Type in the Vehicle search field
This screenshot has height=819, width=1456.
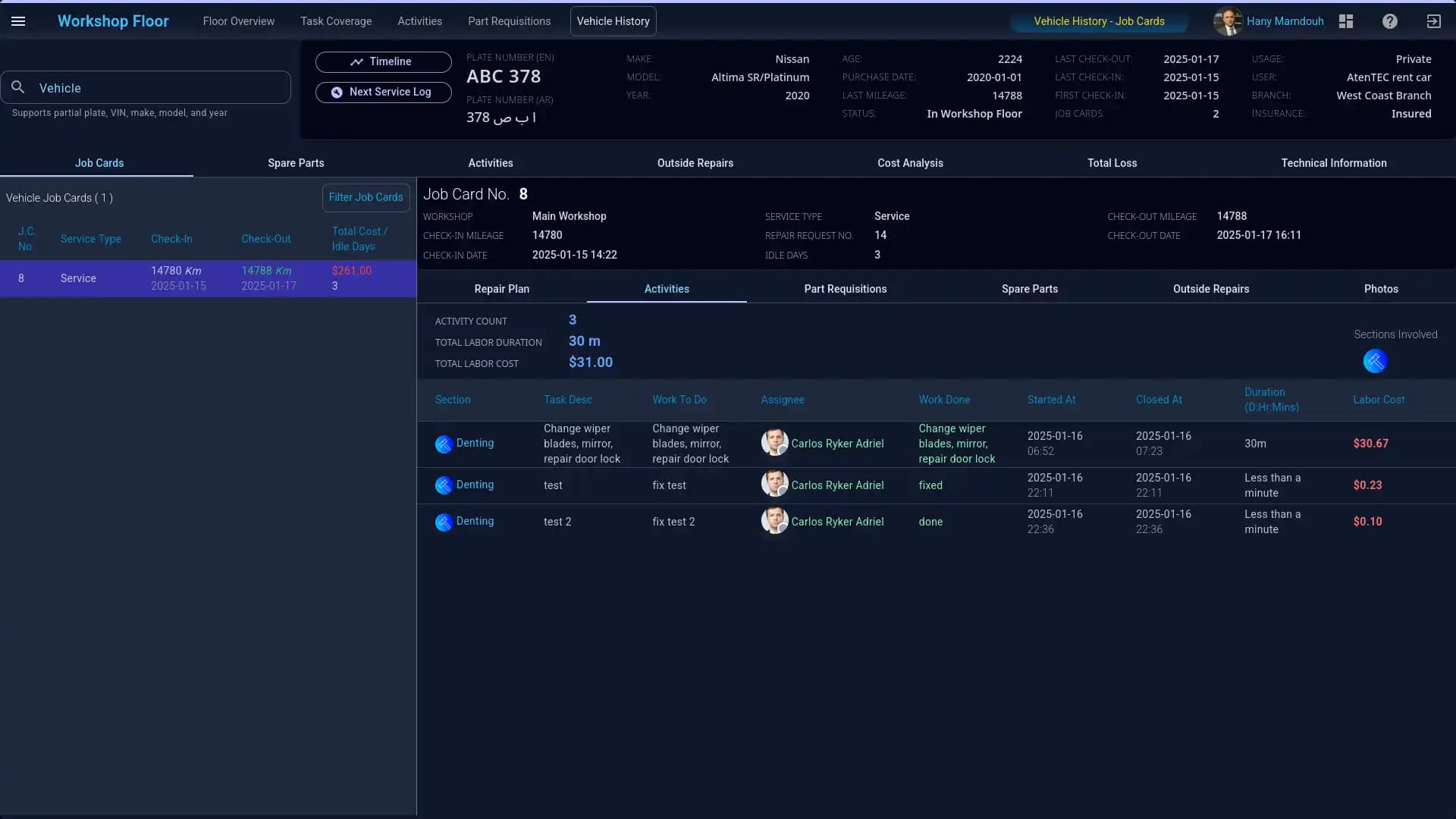(x=159, y=88)
